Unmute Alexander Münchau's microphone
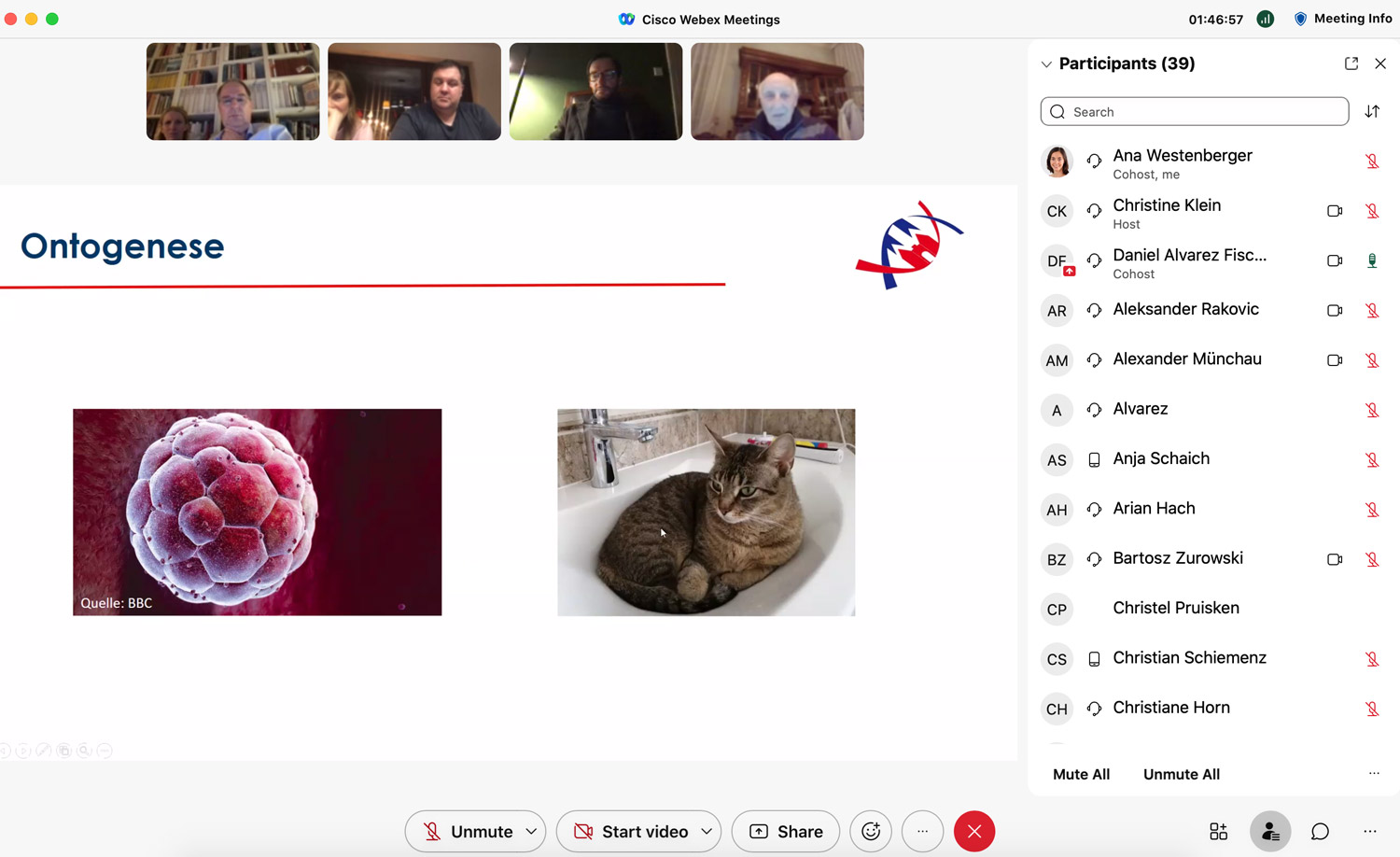 click(1372, 360)
